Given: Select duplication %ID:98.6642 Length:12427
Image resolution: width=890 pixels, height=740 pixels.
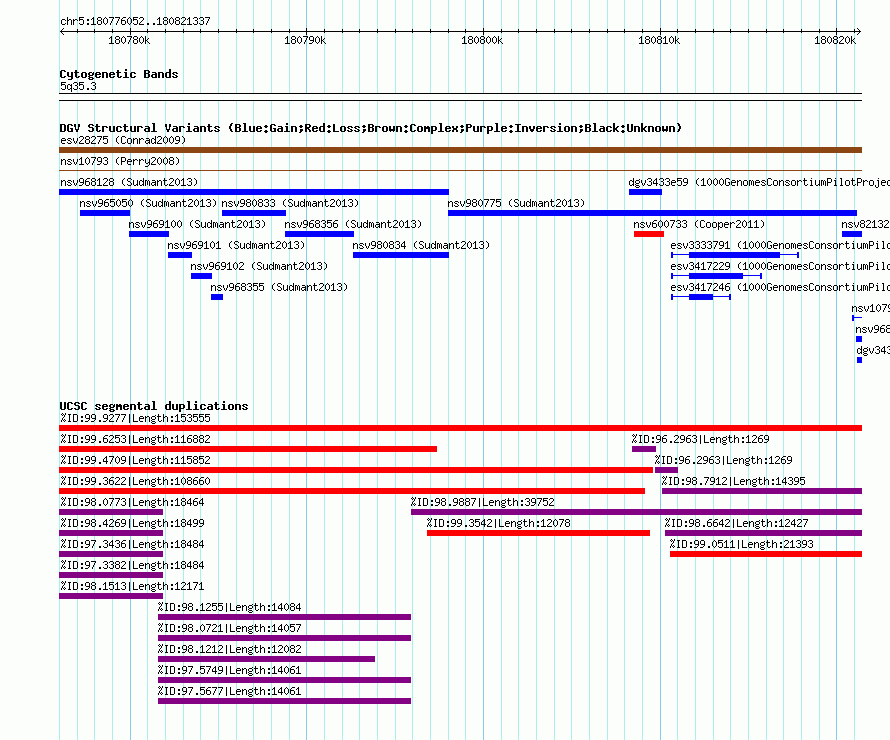Looking at the screenshot, I should pos(763,533).
